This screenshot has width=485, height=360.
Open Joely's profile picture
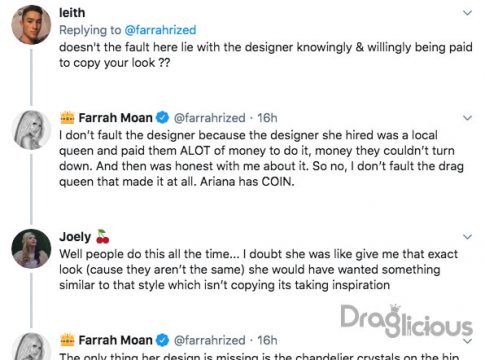pos(31,249)
